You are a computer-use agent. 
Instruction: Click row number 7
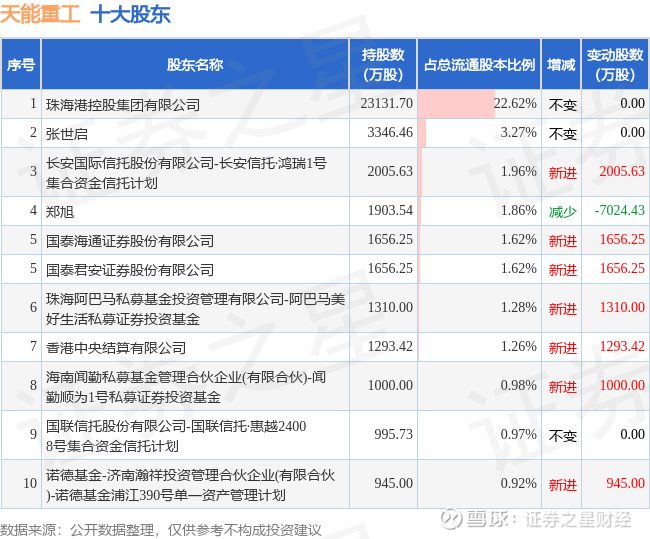[34, 346]
